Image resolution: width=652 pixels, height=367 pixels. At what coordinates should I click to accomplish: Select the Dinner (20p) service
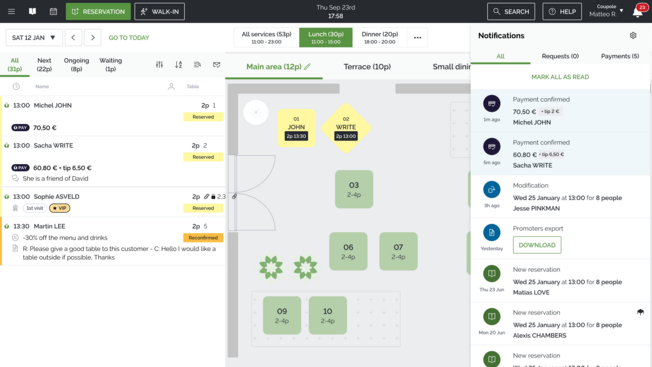(x=380, y=37)
